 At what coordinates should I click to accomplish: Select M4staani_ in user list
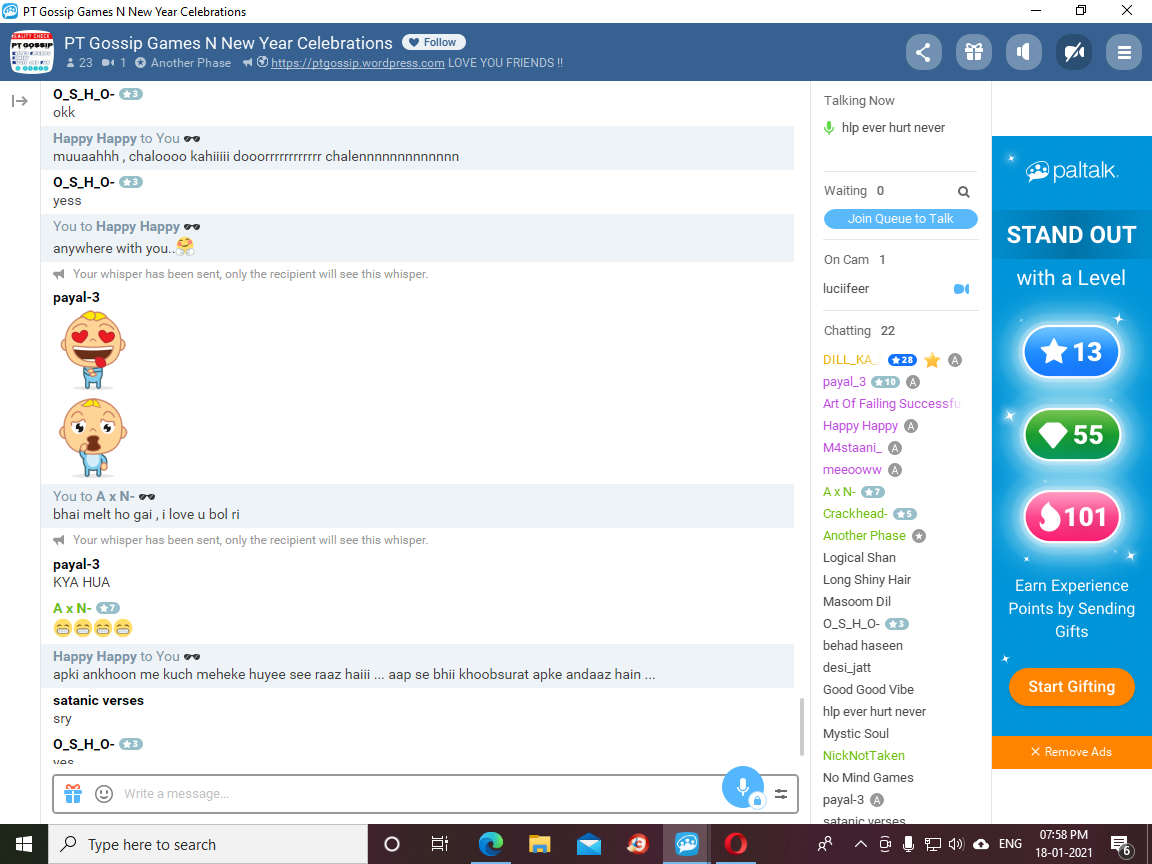pos(852,448)
